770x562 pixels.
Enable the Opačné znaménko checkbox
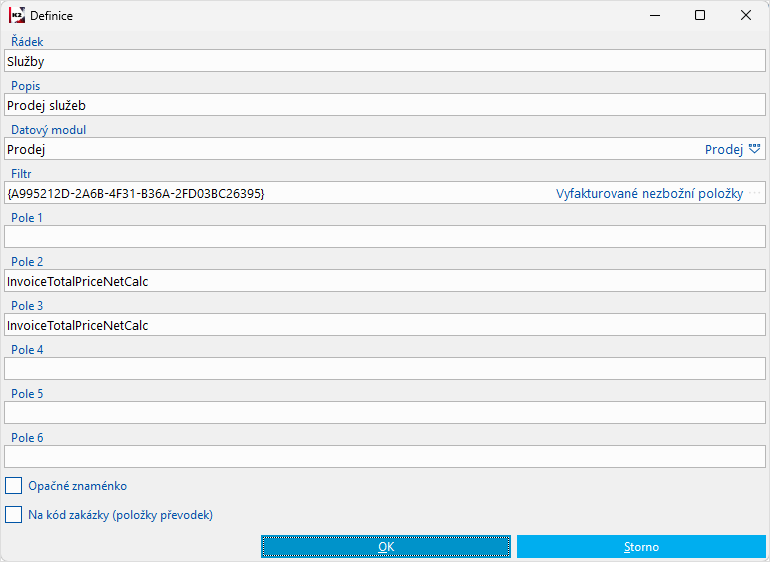13,485
